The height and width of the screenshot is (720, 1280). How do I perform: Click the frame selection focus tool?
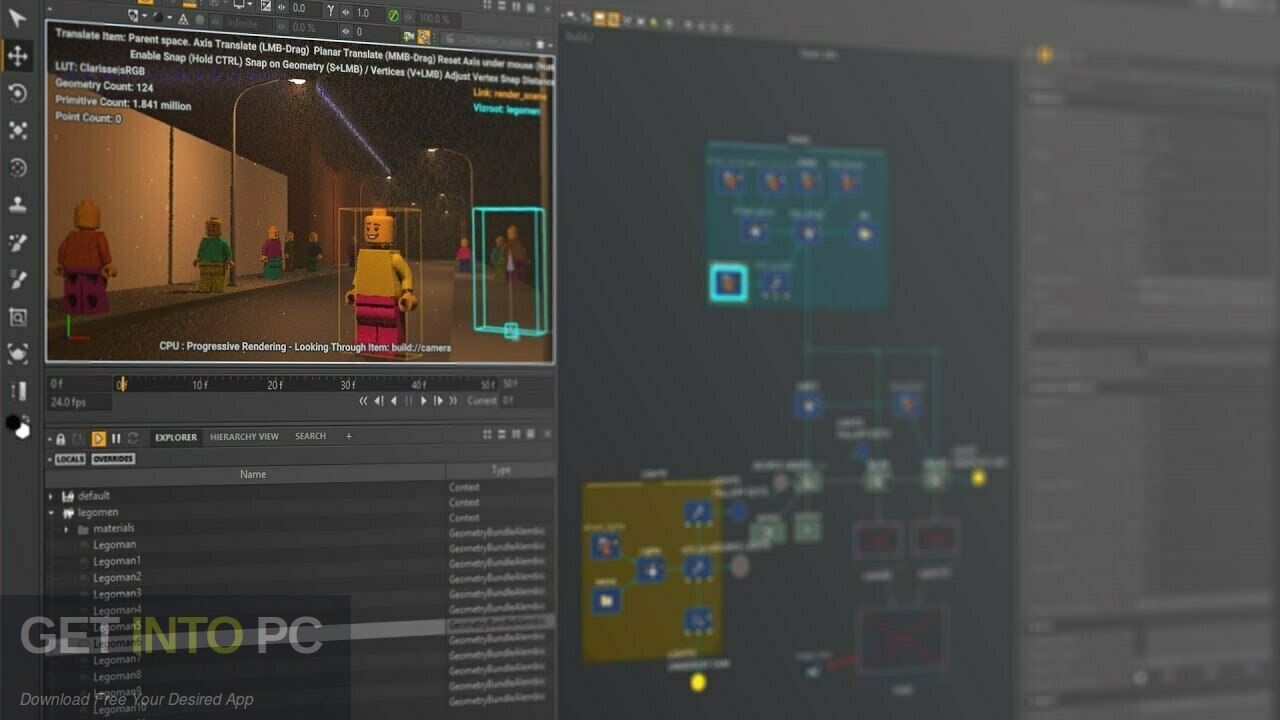[x=17, y=353]
